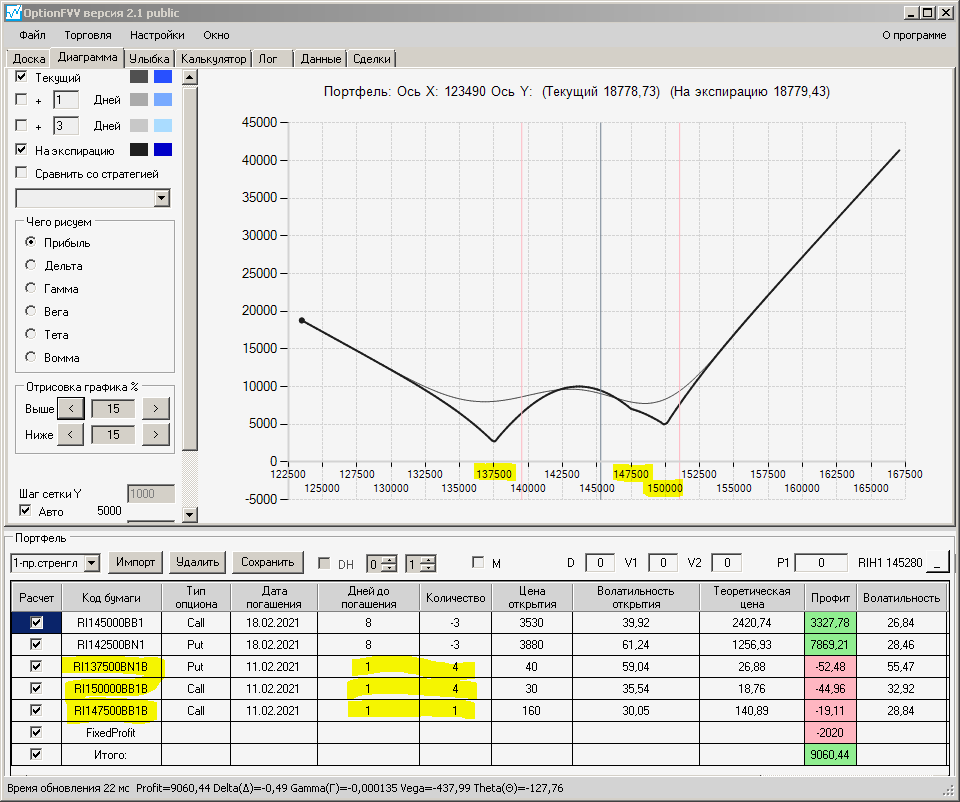Click the OptionFVV app icon in title bar
The image size is (960, 802).
[13, 12]
